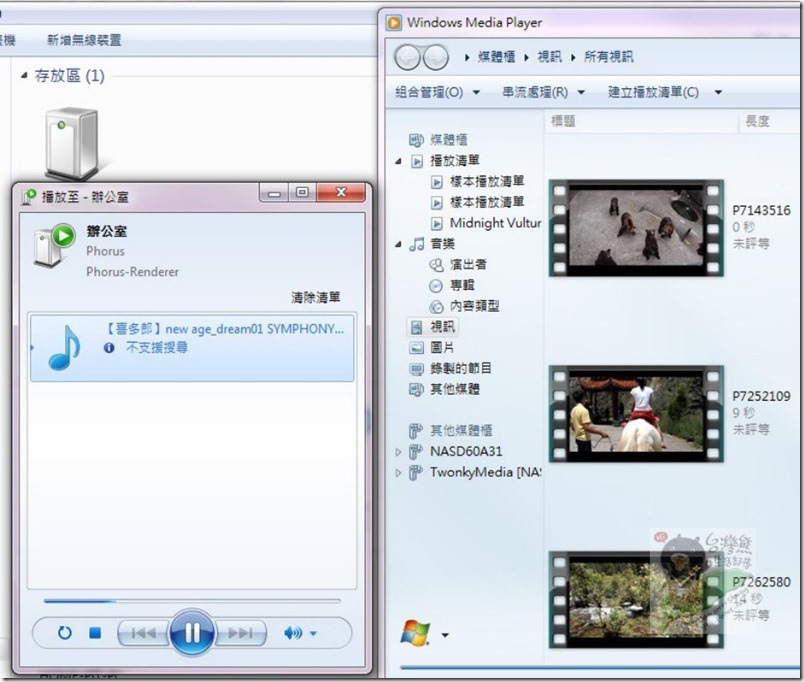Image resolution: width=804 pixels, height=682 pixels.
Task: Sort videos by the 標題 column
Action: coord(563,122)
